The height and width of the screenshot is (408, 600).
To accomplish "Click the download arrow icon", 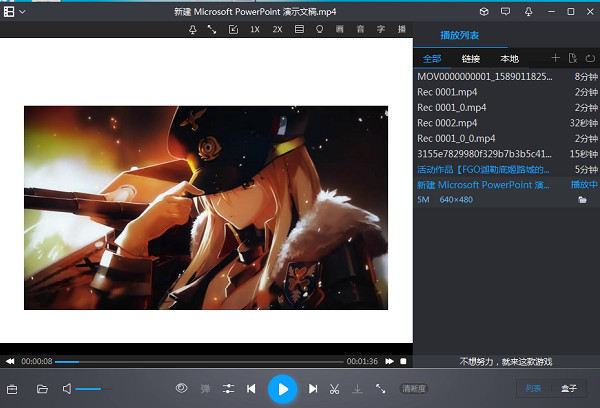I will [357, 389].
